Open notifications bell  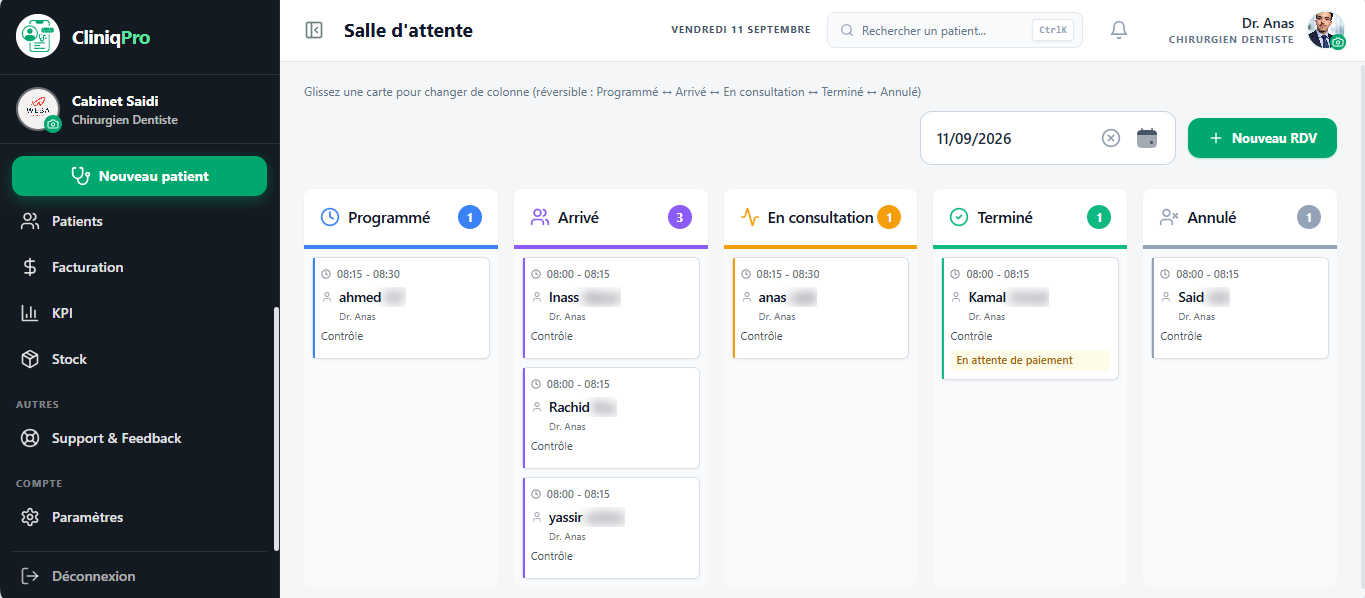click(1119, 30)
